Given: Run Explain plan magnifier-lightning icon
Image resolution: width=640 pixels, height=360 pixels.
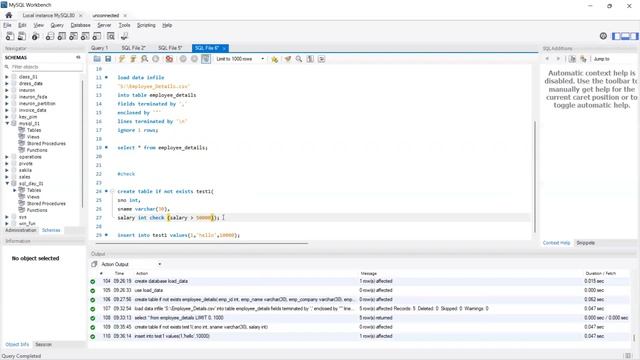Looking at the screenshot, I should (144, 59).
